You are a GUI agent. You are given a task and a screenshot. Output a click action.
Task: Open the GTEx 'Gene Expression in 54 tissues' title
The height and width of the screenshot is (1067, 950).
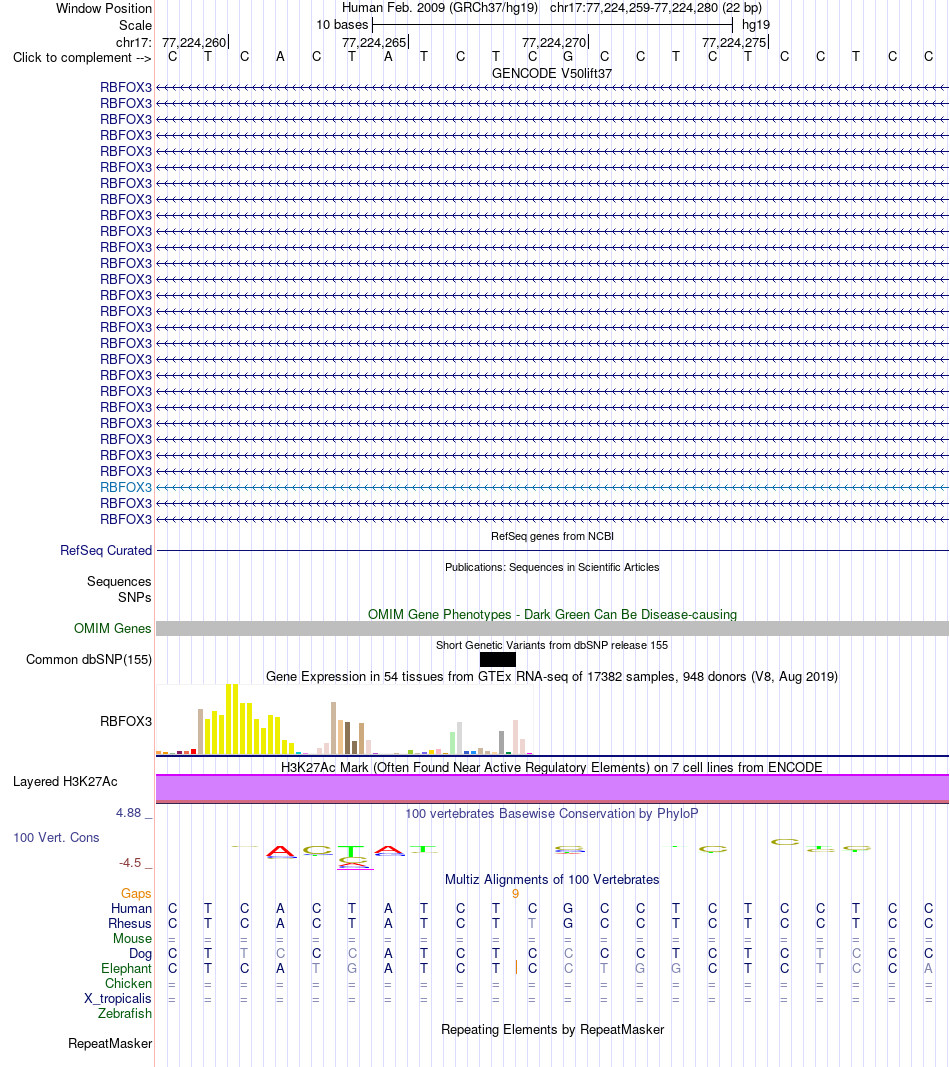(552, 676)
